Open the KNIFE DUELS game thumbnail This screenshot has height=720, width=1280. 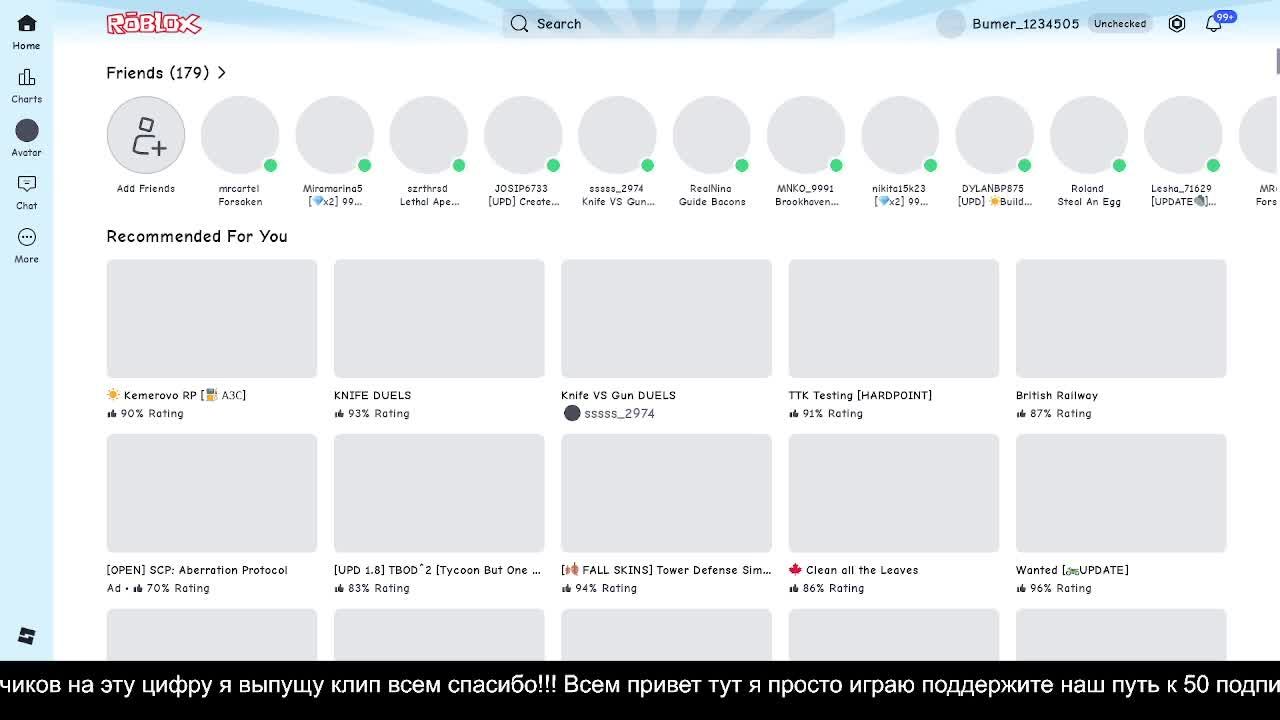(439, 319)
